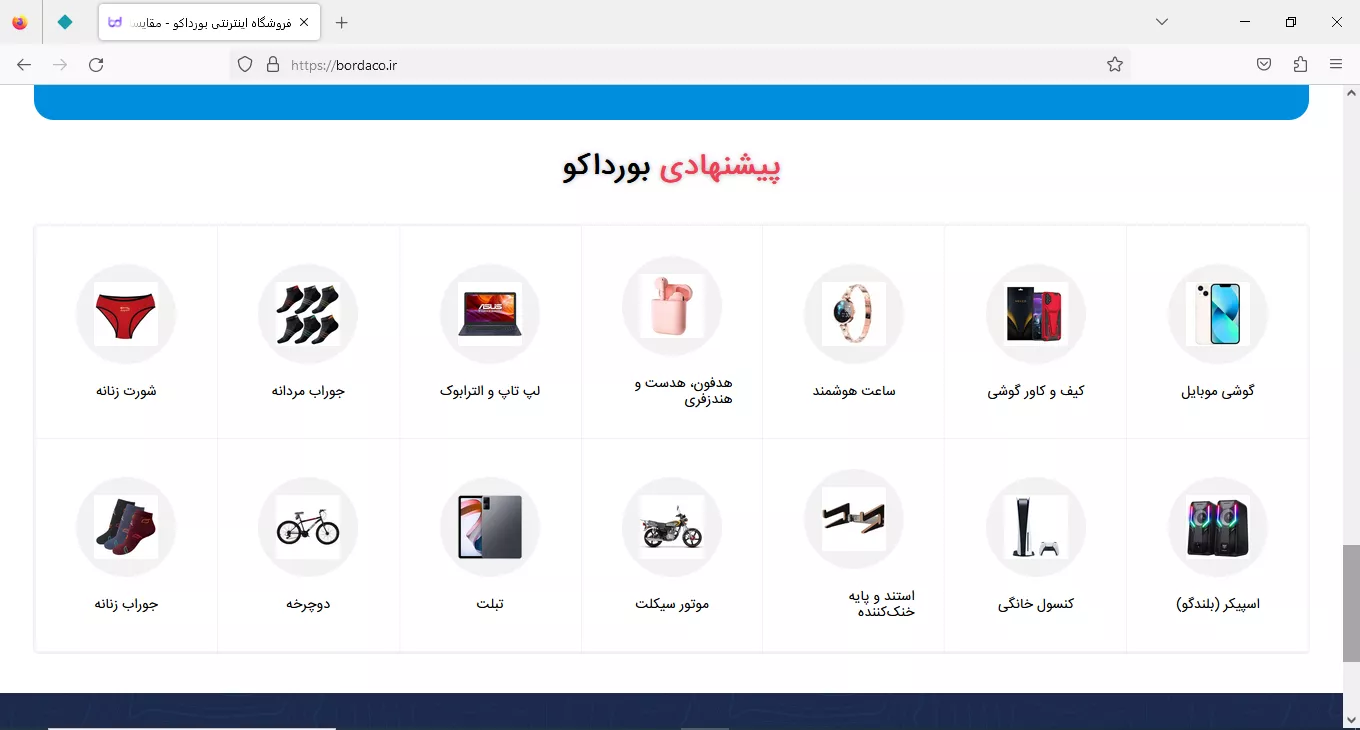The width and height of the screenshot is (1360, 730).
Task: Click the browser reload page icon
Action: 96,65
